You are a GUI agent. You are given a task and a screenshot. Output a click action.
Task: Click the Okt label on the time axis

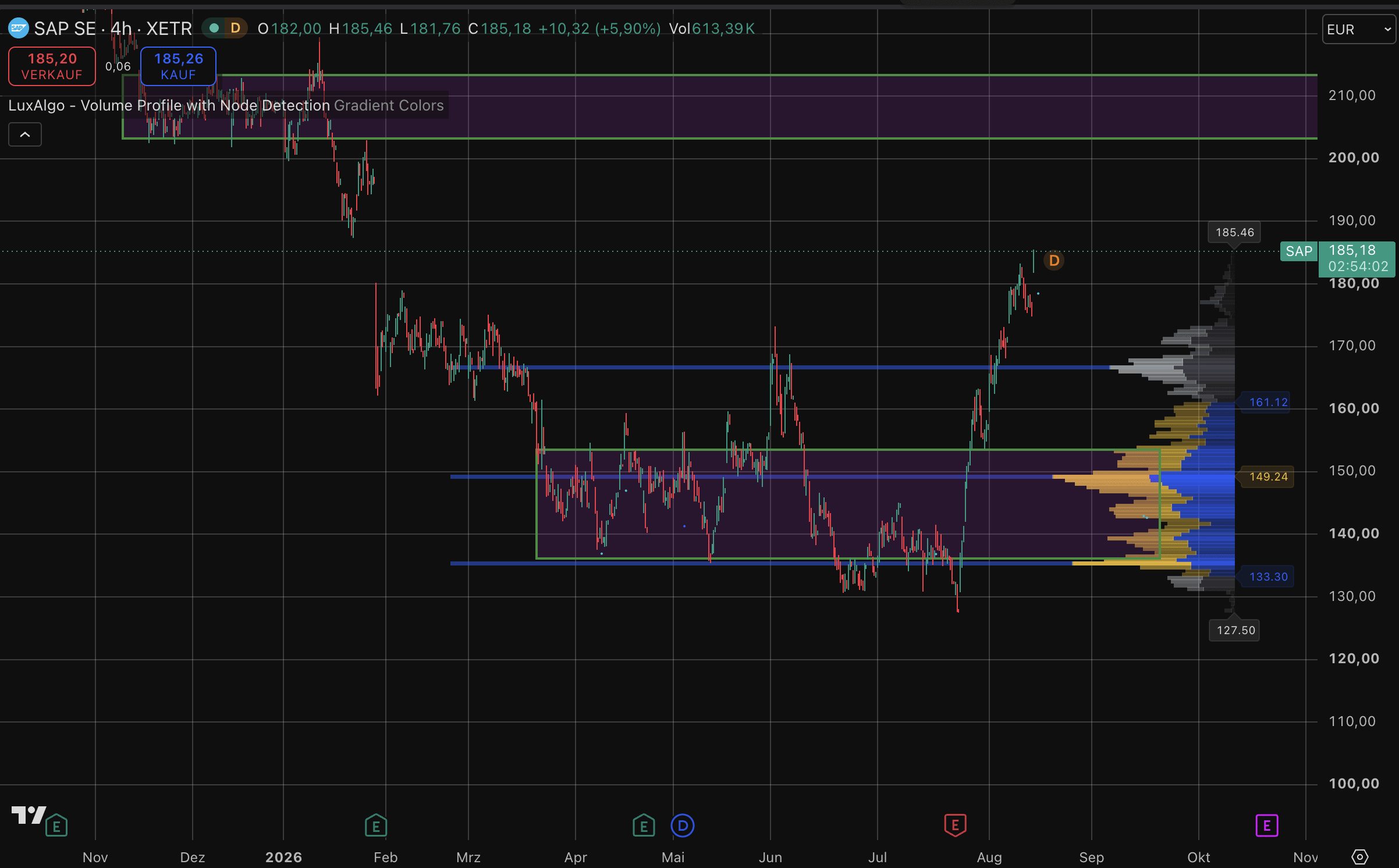click(x=1199, y=858)
